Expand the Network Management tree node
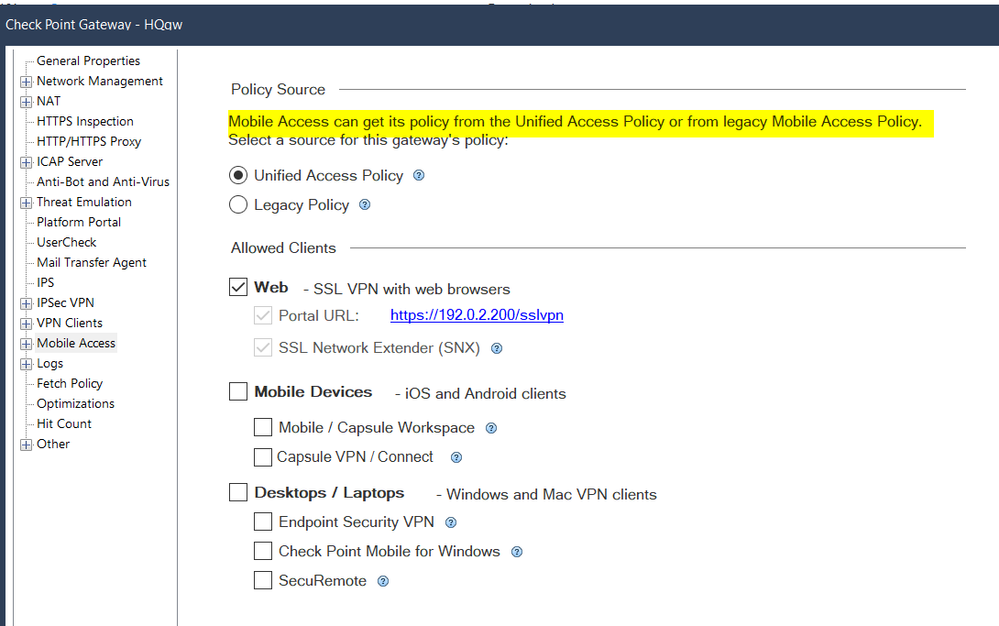 point(26,82)
